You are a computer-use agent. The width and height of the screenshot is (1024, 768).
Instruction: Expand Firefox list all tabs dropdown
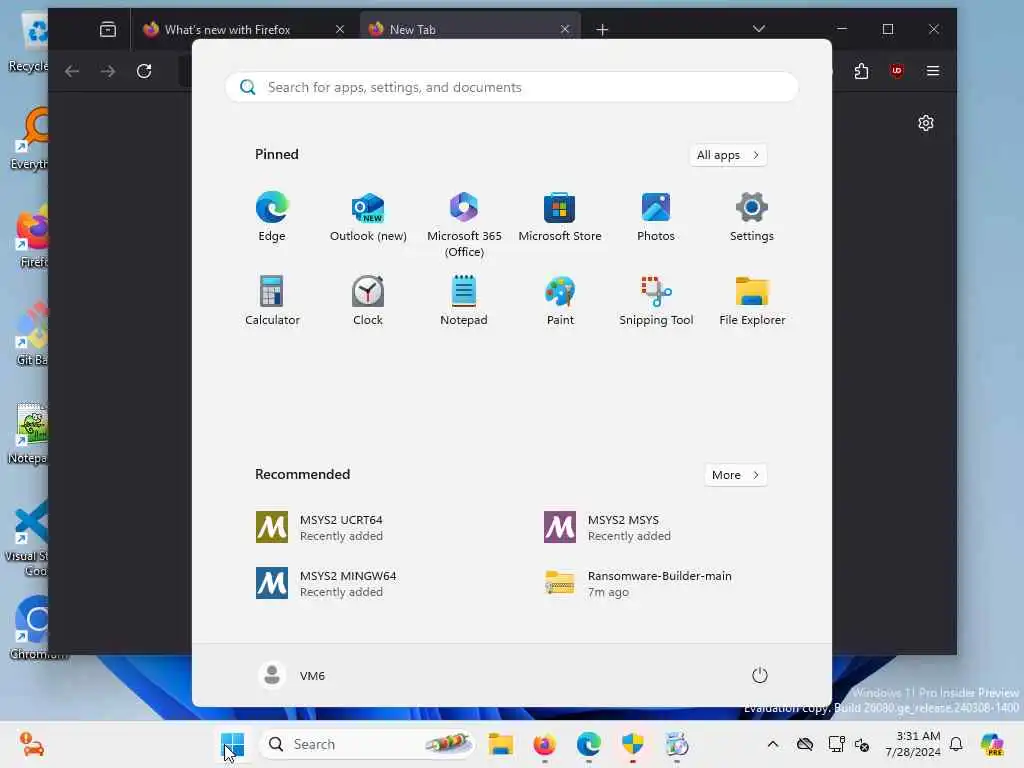pyautogui.click(x=759, y=29)
